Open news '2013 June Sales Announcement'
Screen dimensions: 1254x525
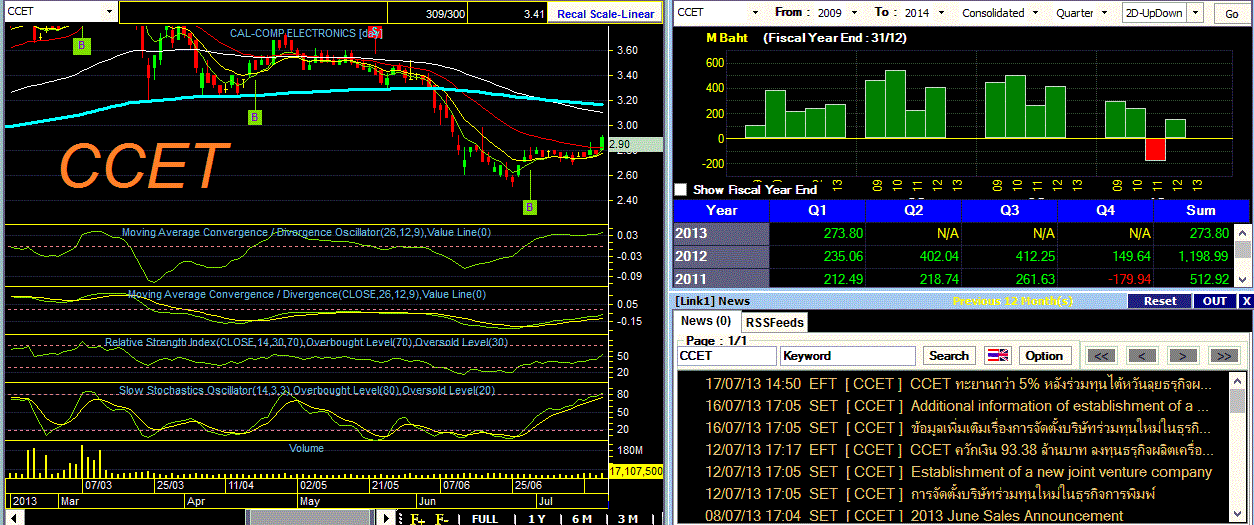click(x=1017, y=516)
